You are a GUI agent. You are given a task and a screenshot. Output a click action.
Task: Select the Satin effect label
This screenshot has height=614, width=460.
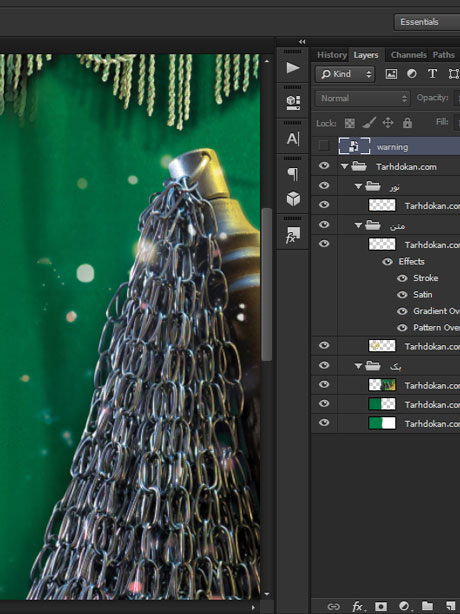click(x=423, y=294)
